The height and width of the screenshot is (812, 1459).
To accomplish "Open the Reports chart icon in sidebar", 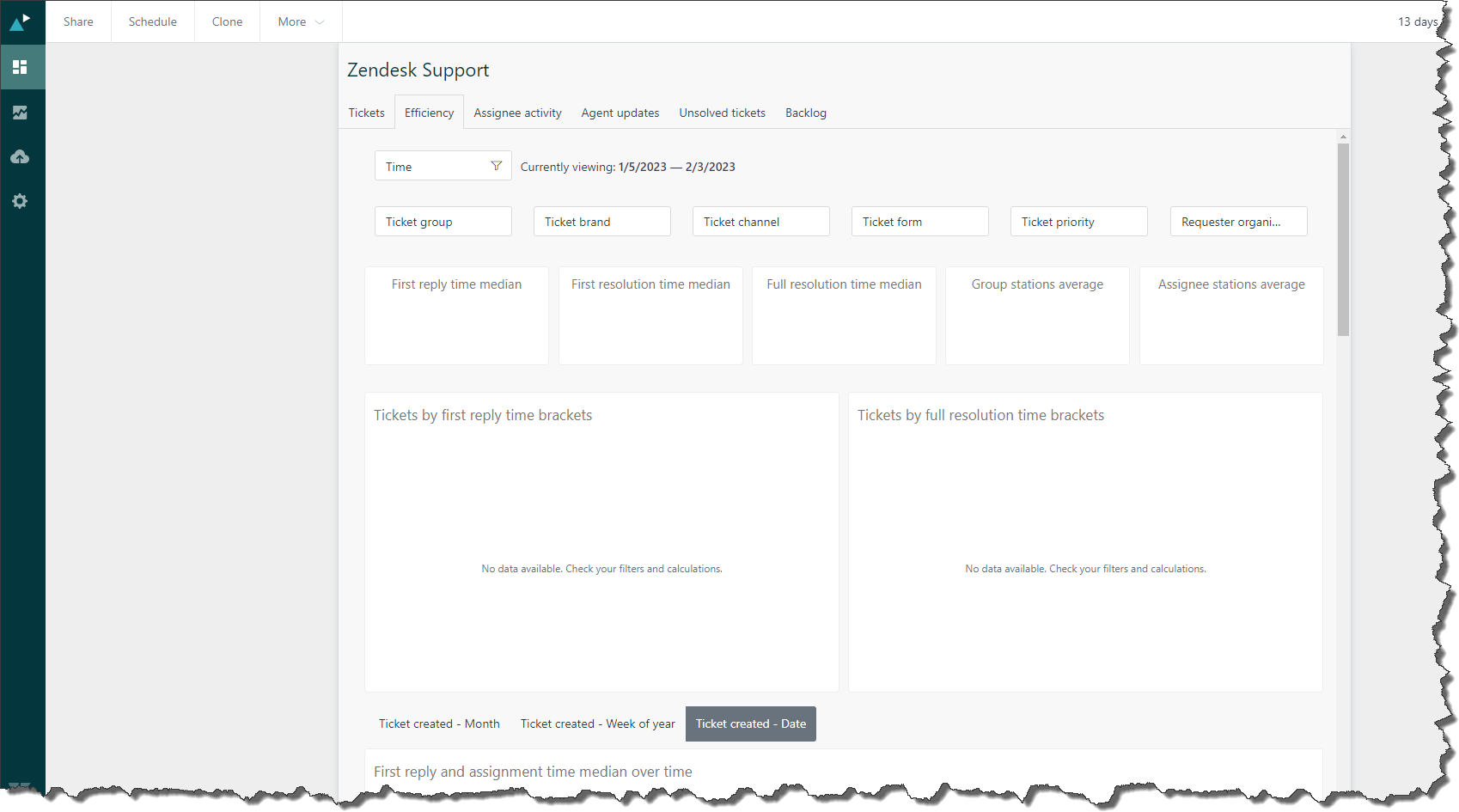I will 21,113.
